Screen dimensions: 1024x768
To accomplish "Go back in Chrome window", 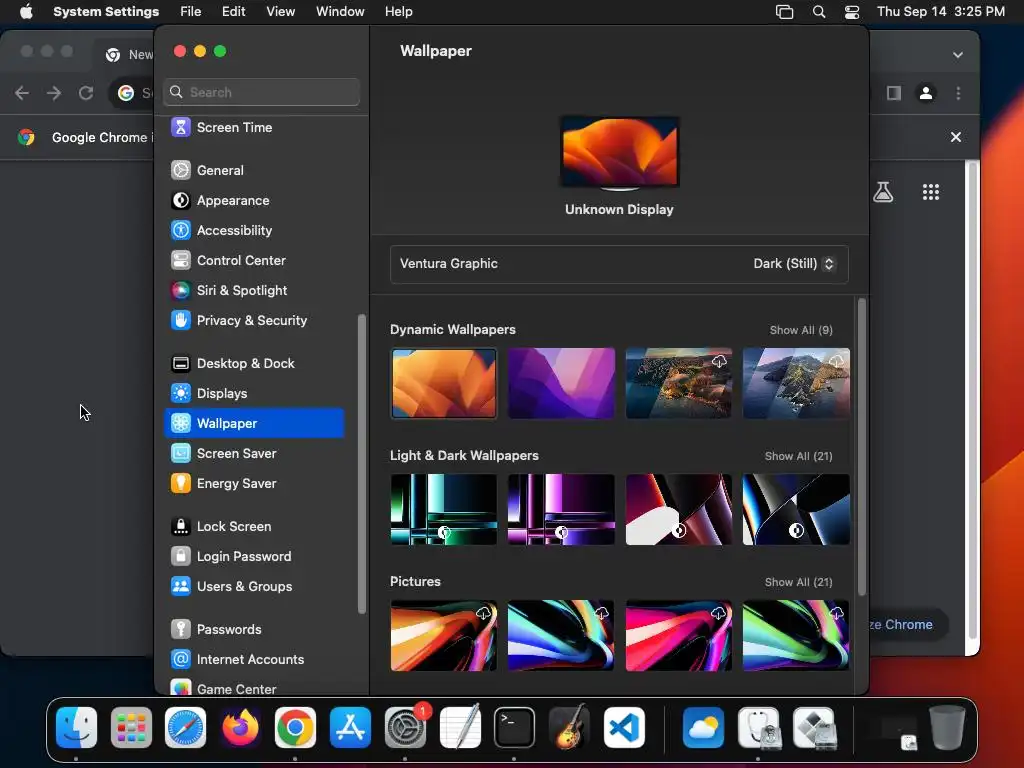I will coord(22,93).
